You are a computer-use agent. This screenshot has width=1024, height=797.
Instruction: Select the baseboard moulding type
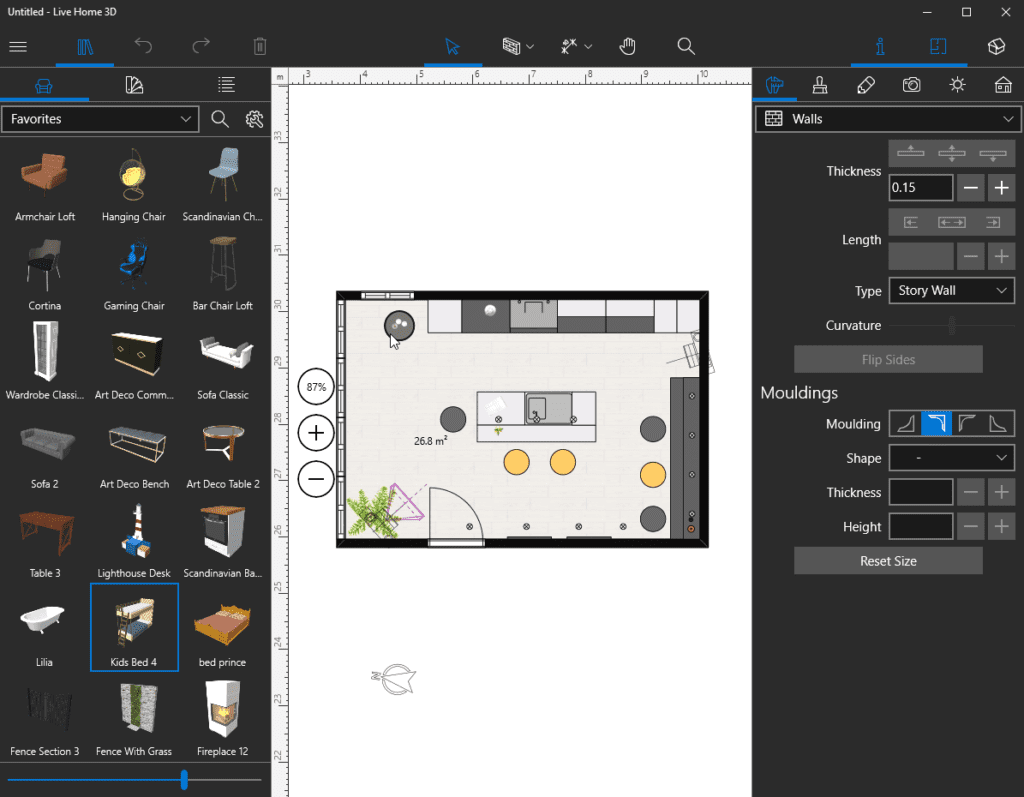905,423
